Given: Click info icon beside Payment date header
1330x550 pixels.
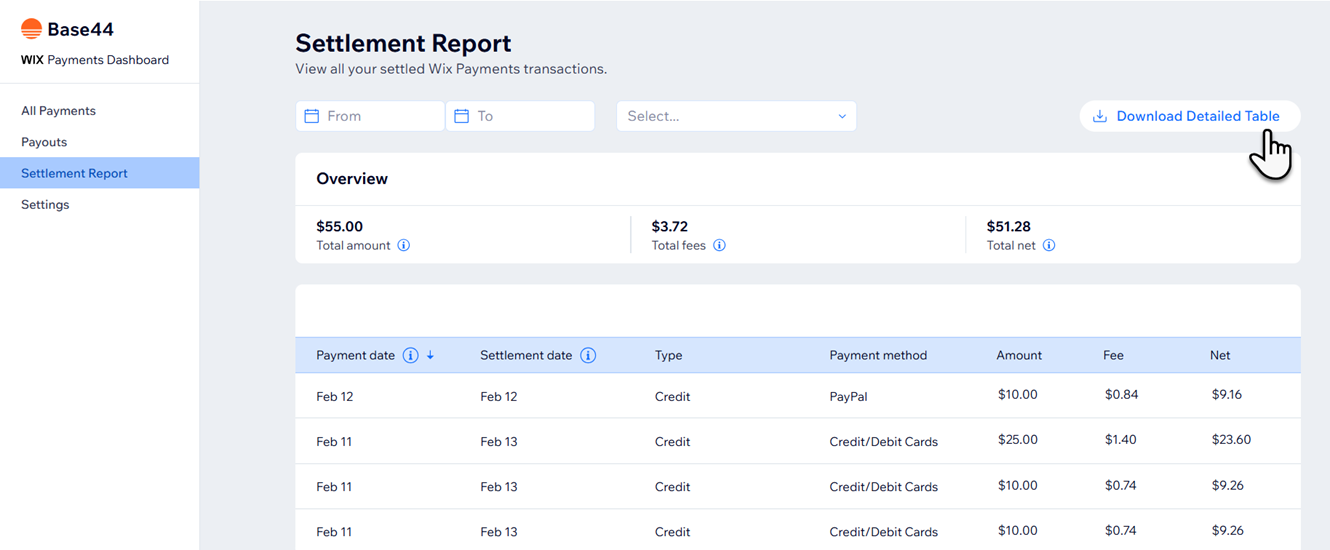Looking at the screenshot, I should (410, 355).
